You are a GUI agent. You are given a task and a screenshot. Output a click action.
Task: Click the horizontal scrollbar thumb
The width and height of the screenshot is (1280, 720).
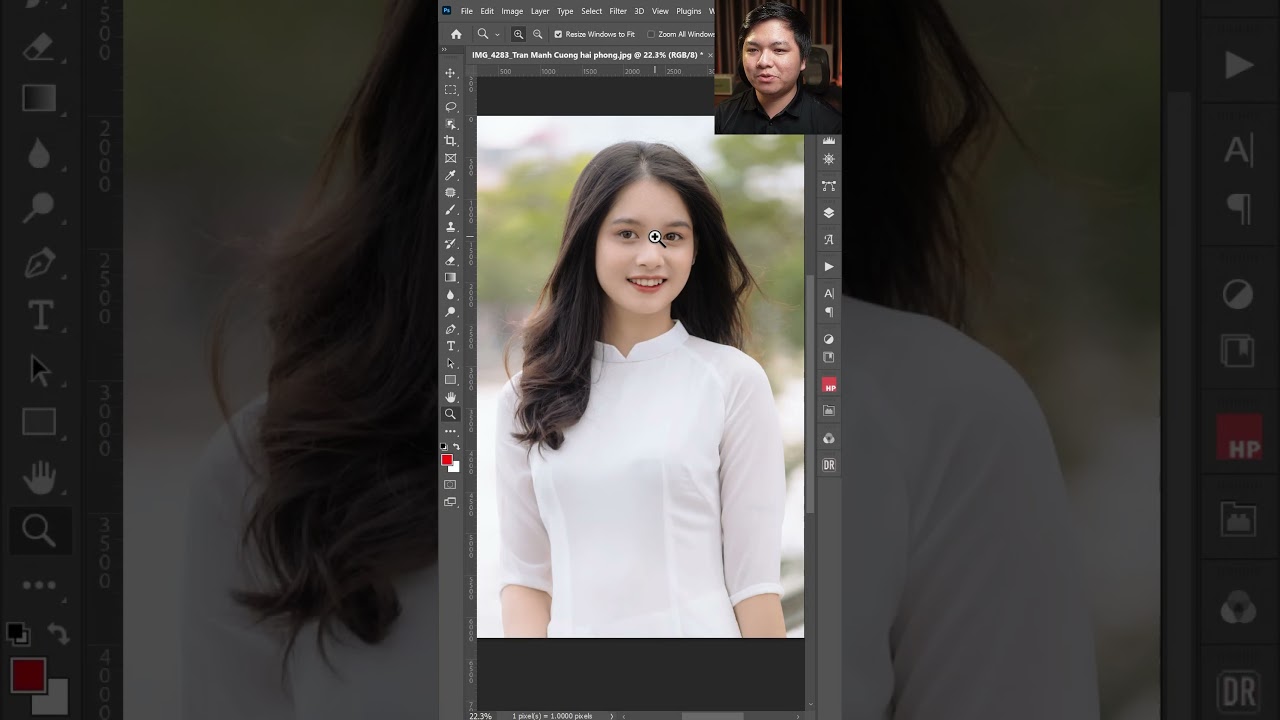click(x=713, y=716)
